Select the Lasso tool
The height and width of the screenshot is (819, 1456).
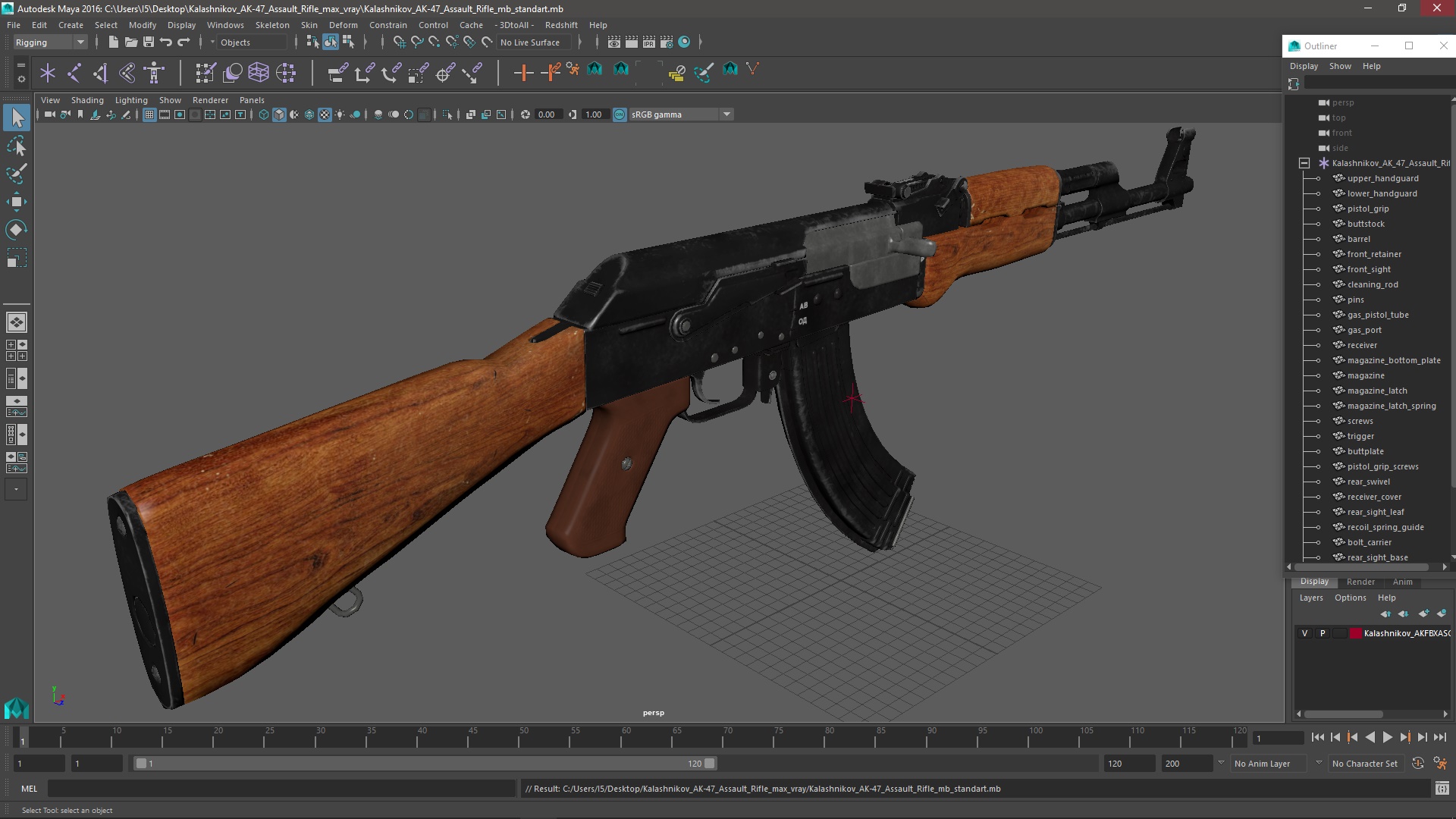click(16, 146)
